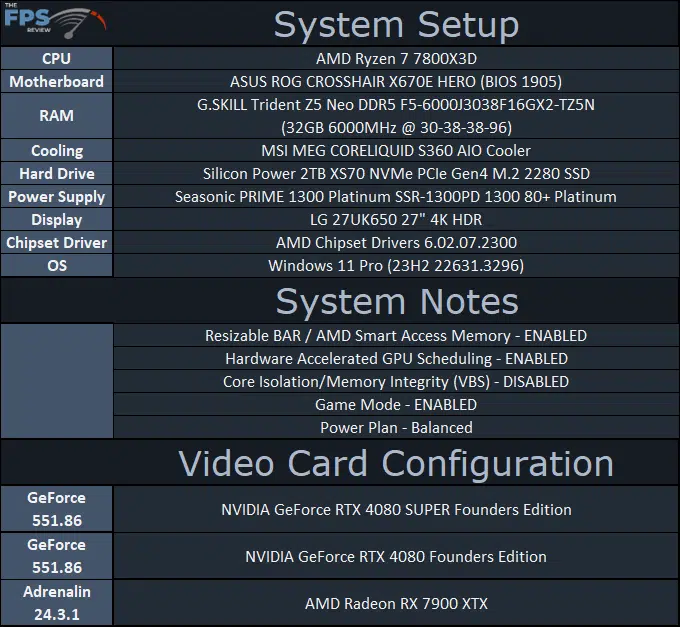Select 'LG 27UK650 27" 4K HDR' text
The image size is (680, 627).
396,219
